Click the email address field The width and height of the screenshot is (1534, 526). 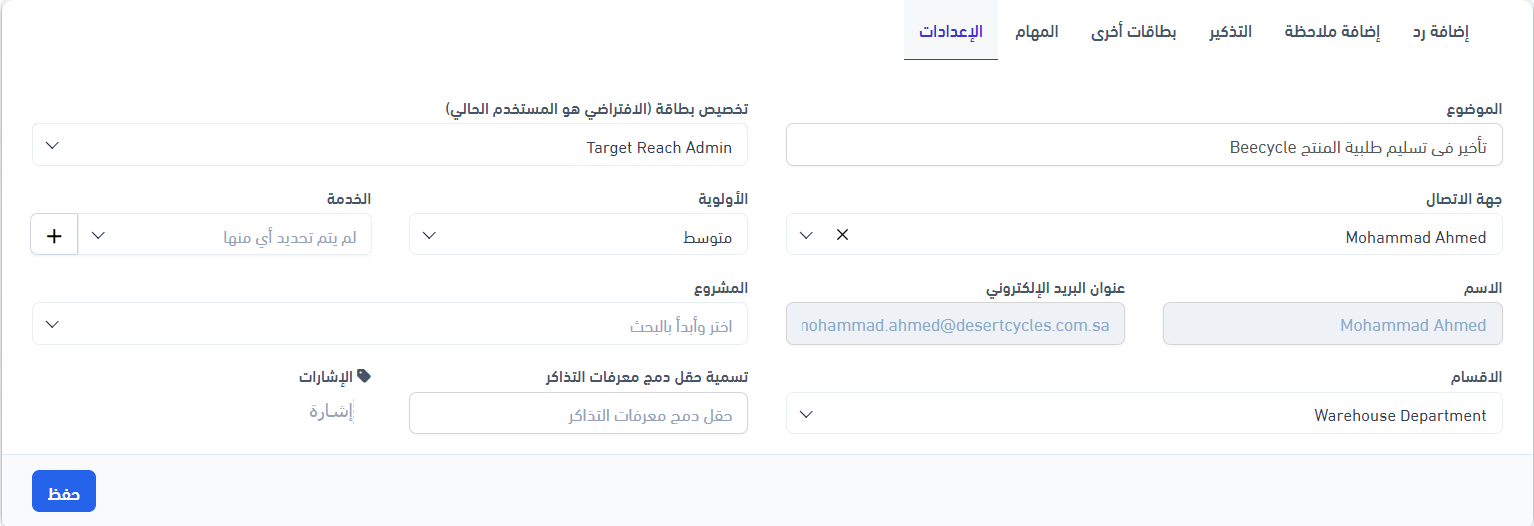pos(955,325)
